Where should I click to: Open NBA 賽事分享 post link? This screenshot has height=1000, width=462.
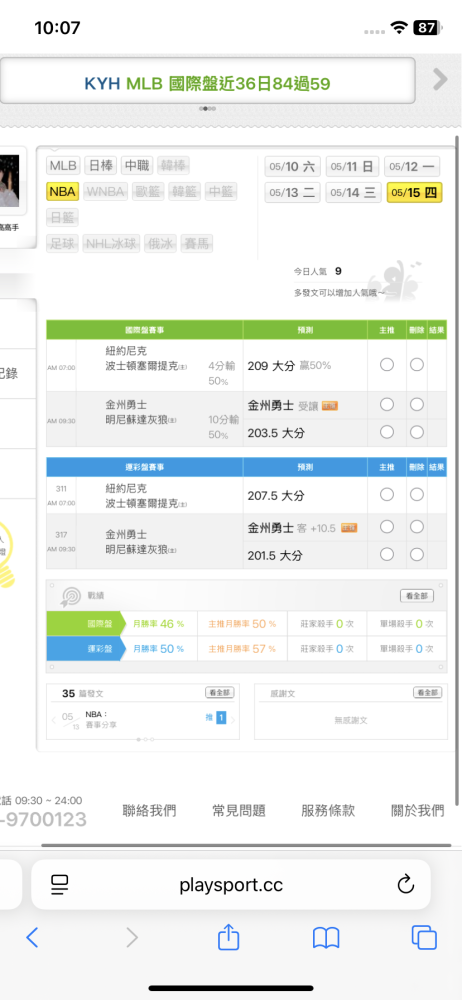[101, 720]
